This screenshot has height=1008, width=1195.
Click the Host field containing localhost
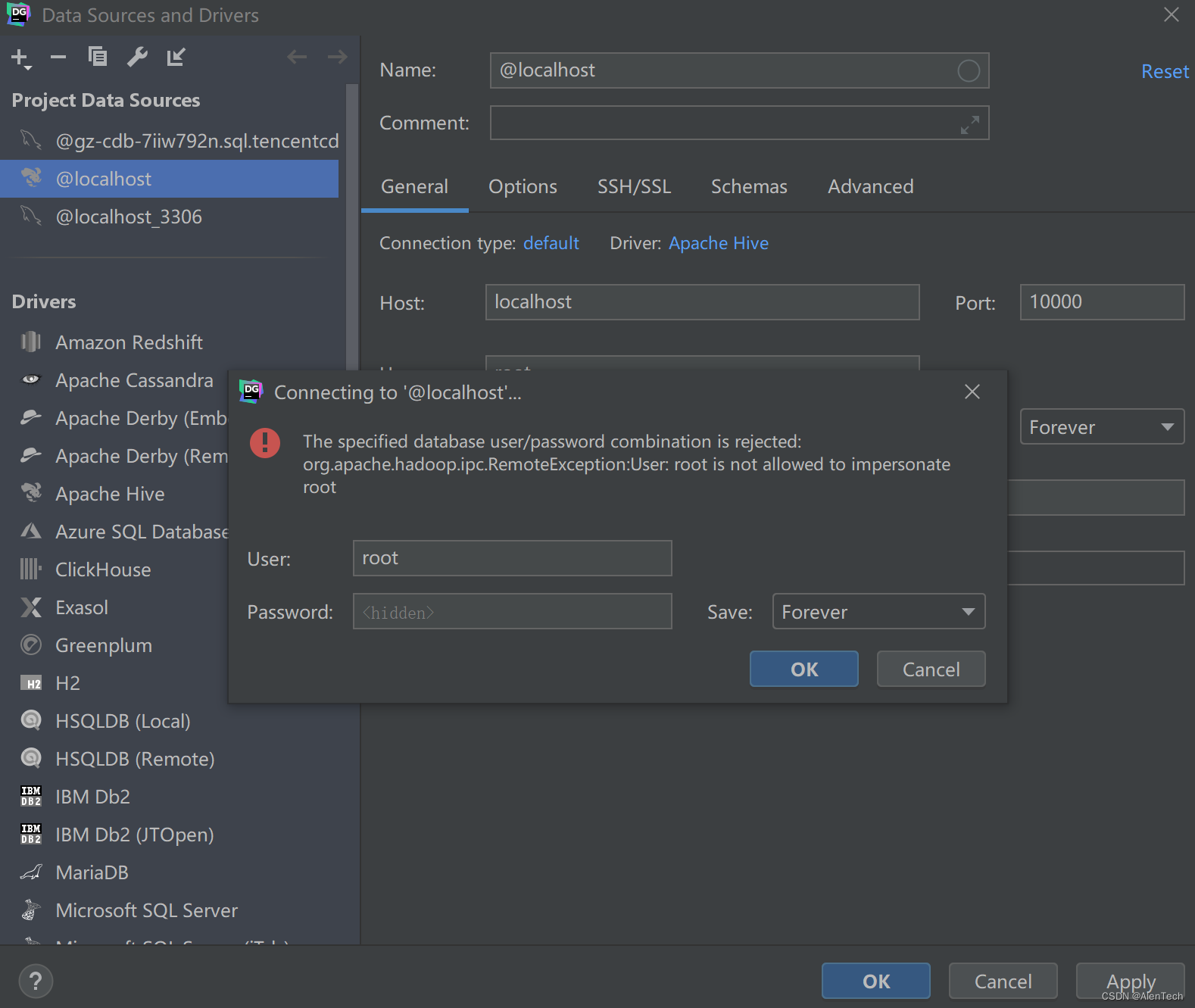tap(702, 302)
